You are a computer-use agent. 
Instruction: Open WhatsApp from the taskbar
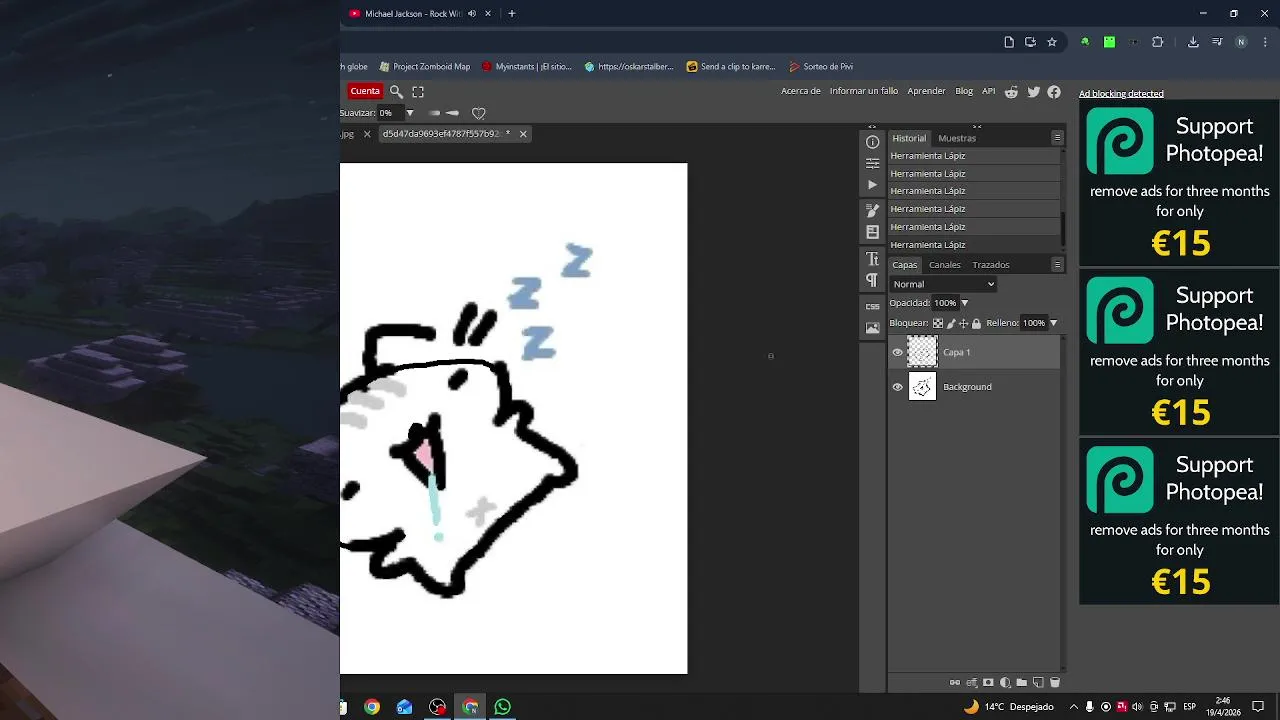502,707
